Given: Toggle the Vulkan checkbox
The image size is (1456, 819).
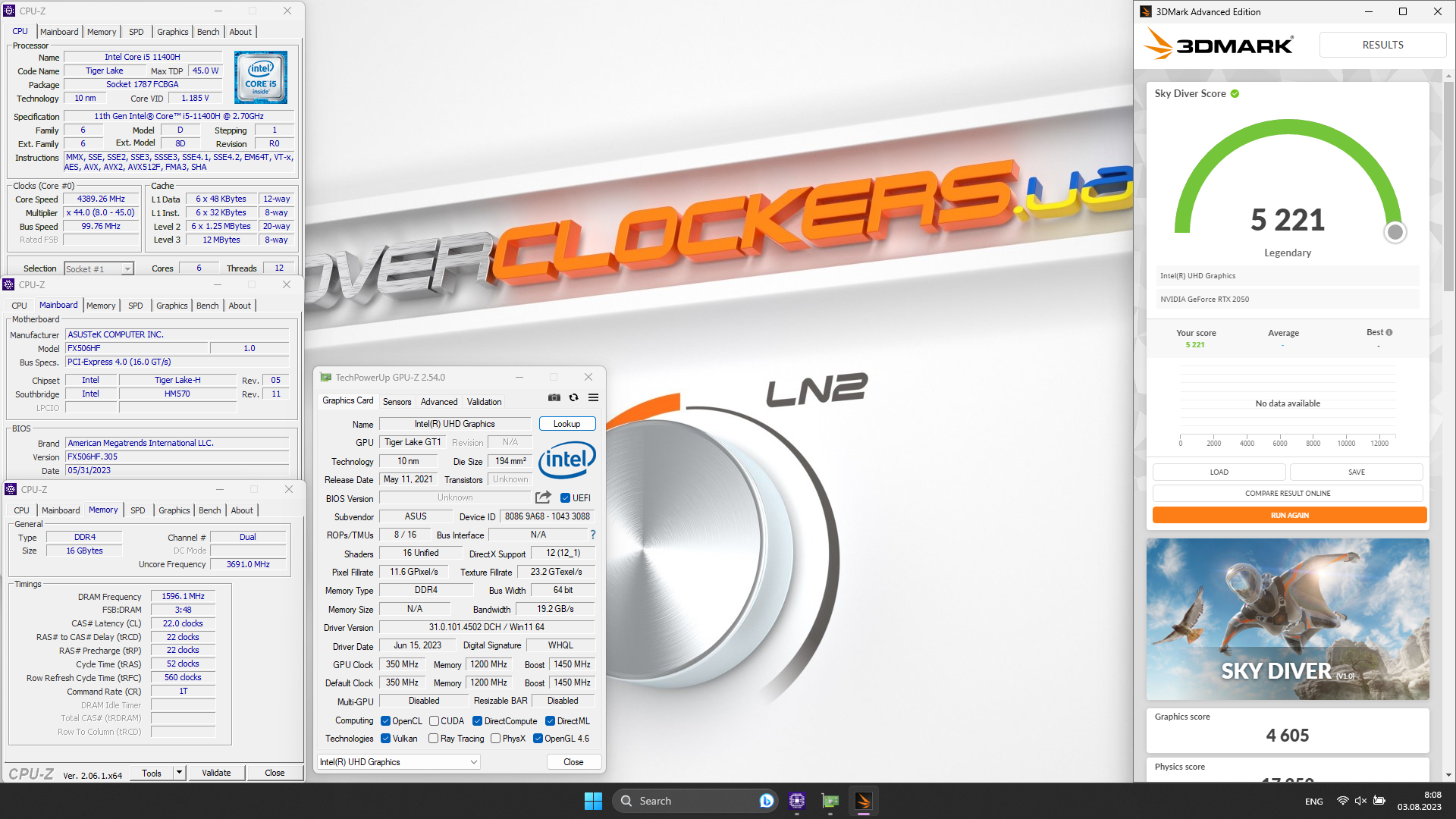Looking at the screenshot, I should tap(385, 739).
